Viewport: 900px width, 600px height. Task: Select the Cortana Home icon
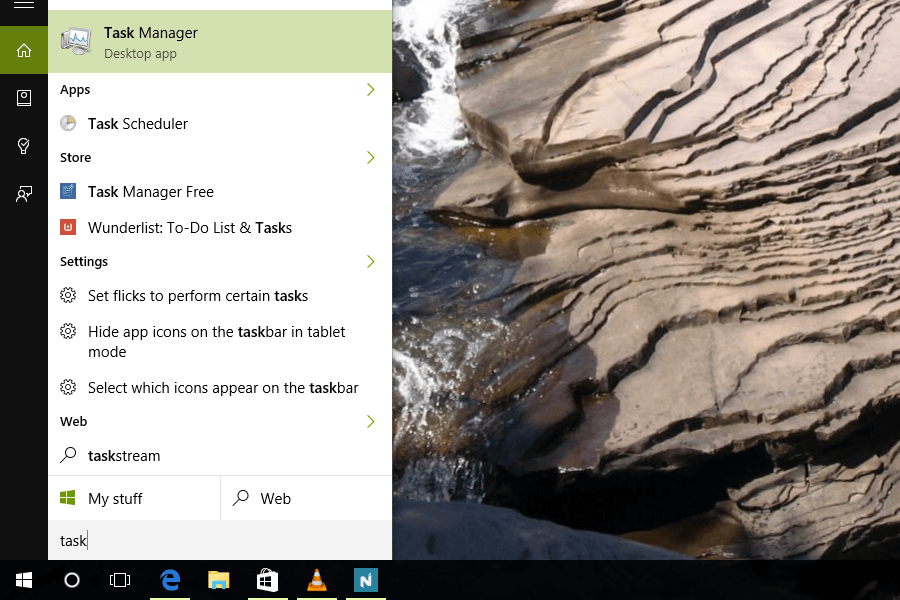[24, 51]
